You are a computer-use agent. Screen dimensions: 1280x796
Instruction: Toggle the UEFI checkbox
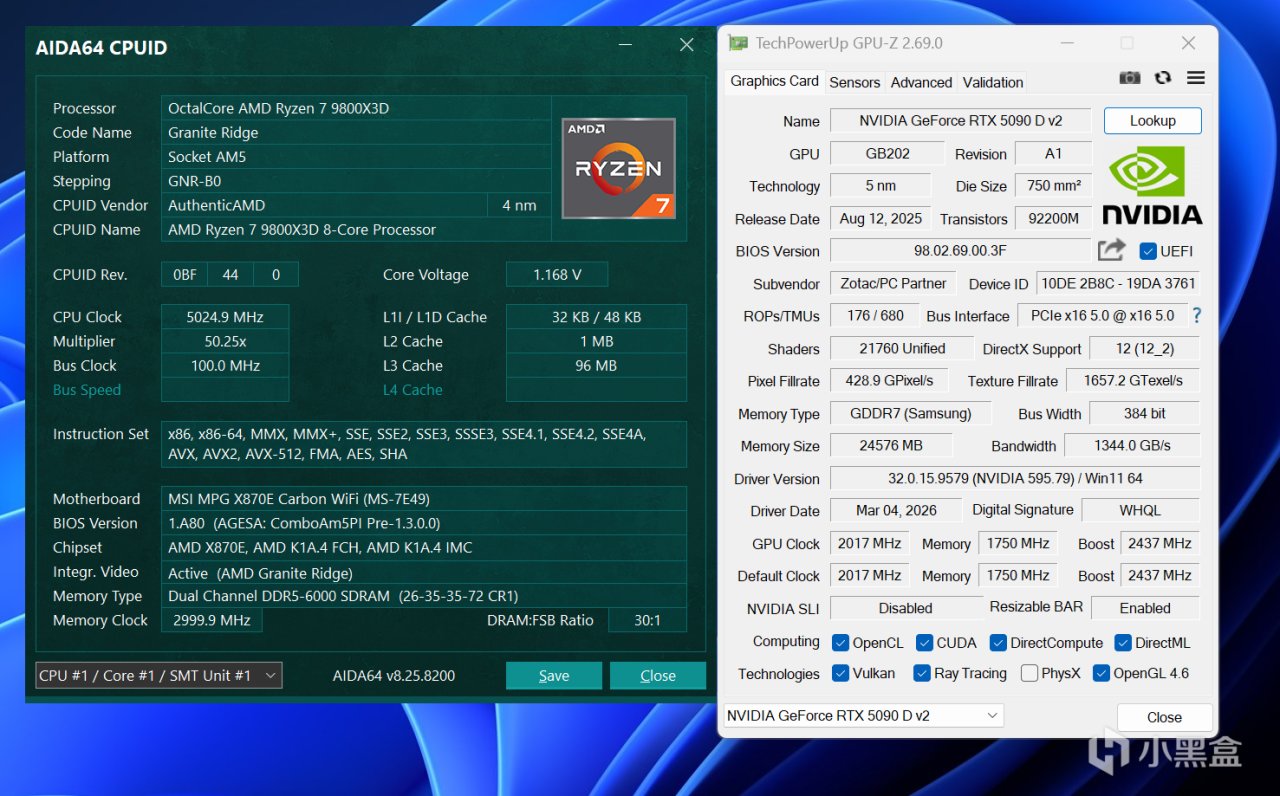click(1148, 251)
